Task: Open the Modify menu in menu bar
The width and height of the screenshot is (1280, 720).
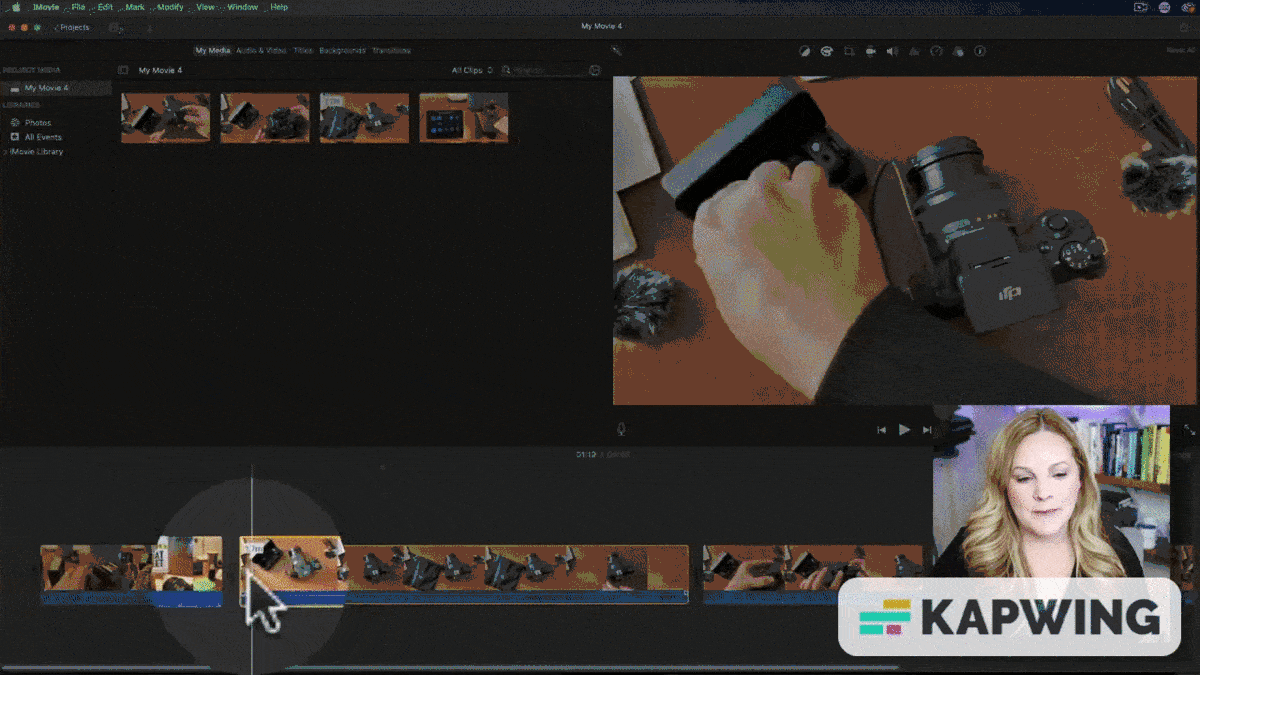Action: (x=170, y=7)
